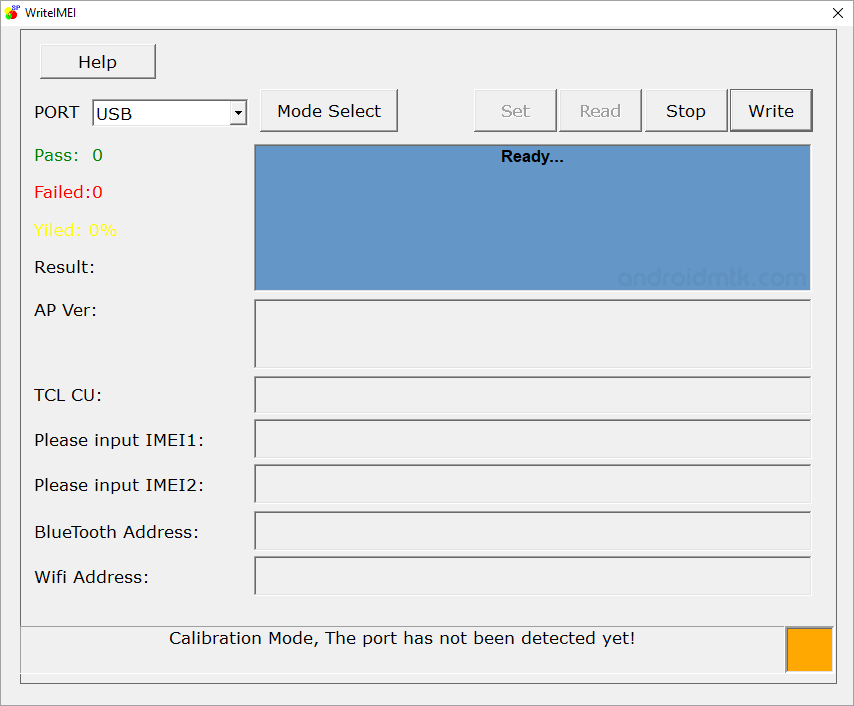Click the 'Wifi Address:' label

pos(92,577)
